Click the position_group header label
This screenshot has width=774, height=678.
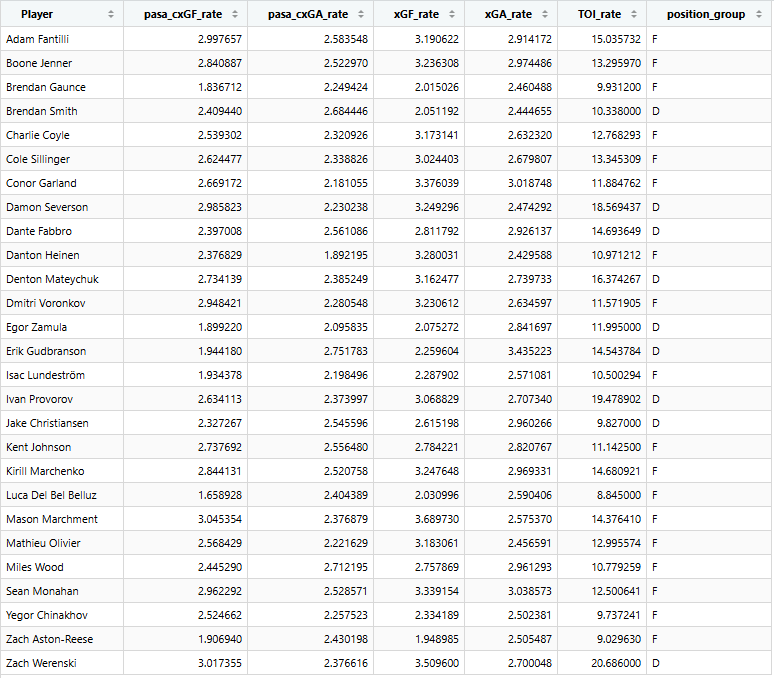(706, 14)
